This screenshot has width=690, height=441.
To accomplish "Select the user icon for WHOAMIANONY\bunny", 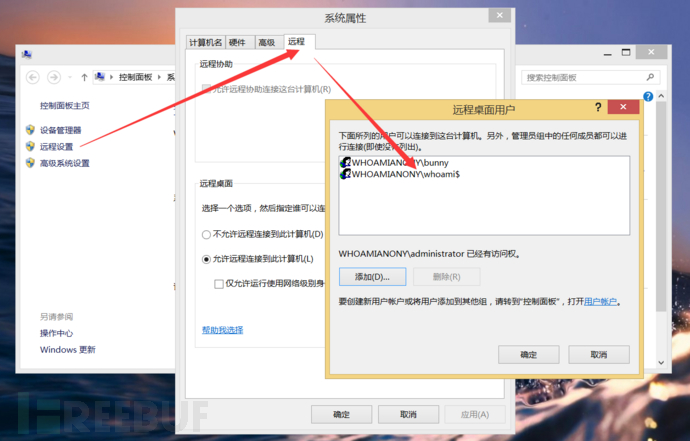I will (345, 162).
